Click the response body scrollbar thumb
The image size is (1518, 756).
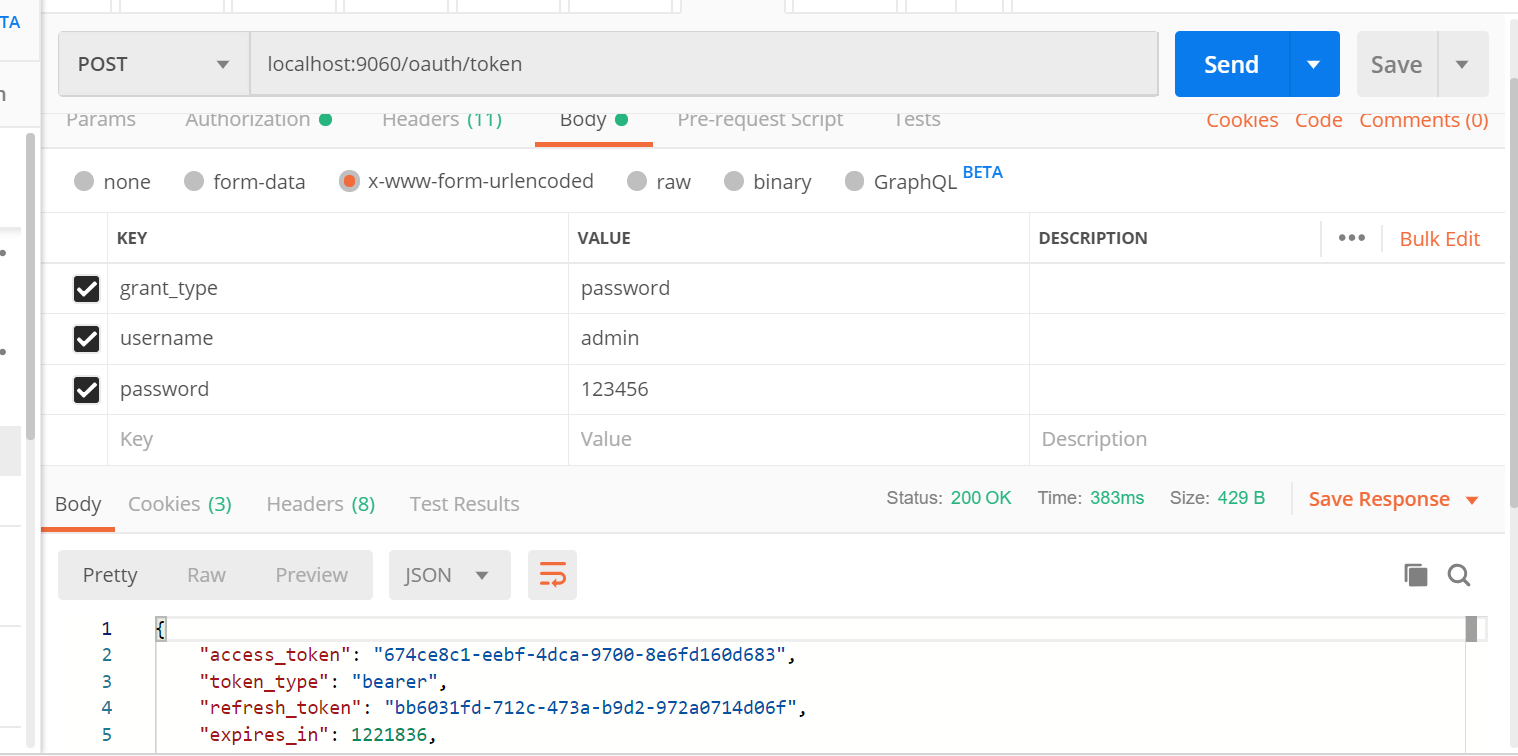[1471, 629]
